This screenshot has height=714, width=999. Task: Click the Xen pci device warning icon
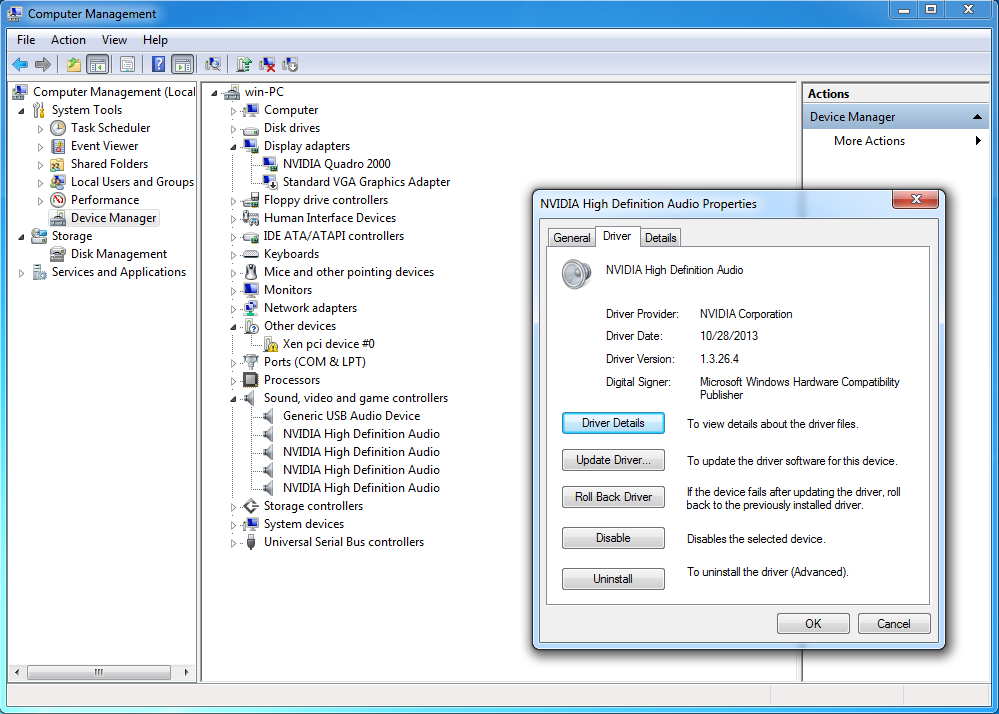click(x=270, y=344)
